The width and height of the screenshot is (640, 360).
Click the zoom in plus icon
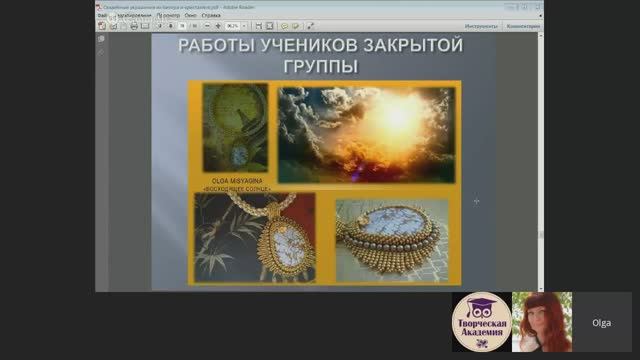pos(218,26)
